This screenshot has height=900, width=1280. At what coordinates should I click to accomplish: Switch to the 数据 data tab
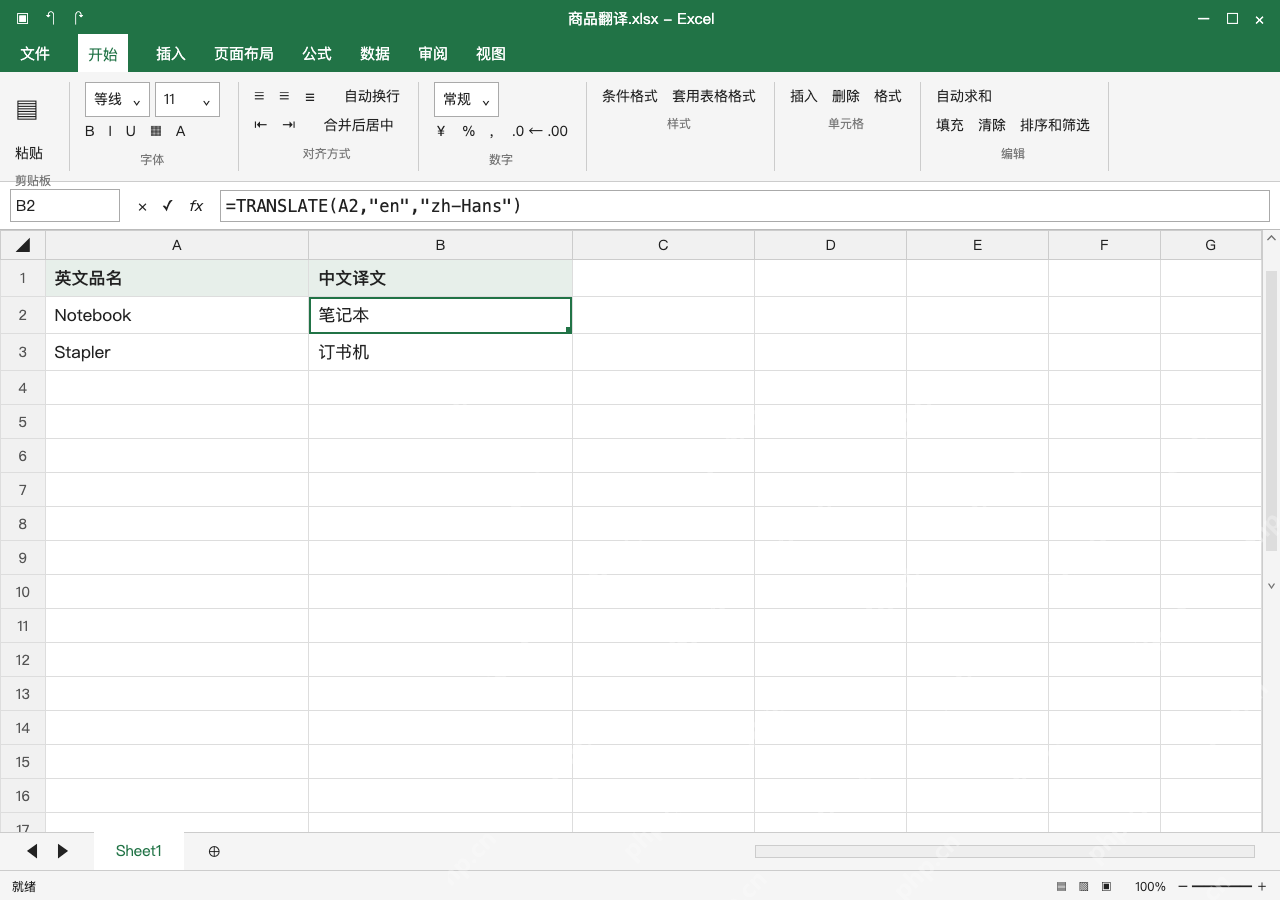(375, 54)
